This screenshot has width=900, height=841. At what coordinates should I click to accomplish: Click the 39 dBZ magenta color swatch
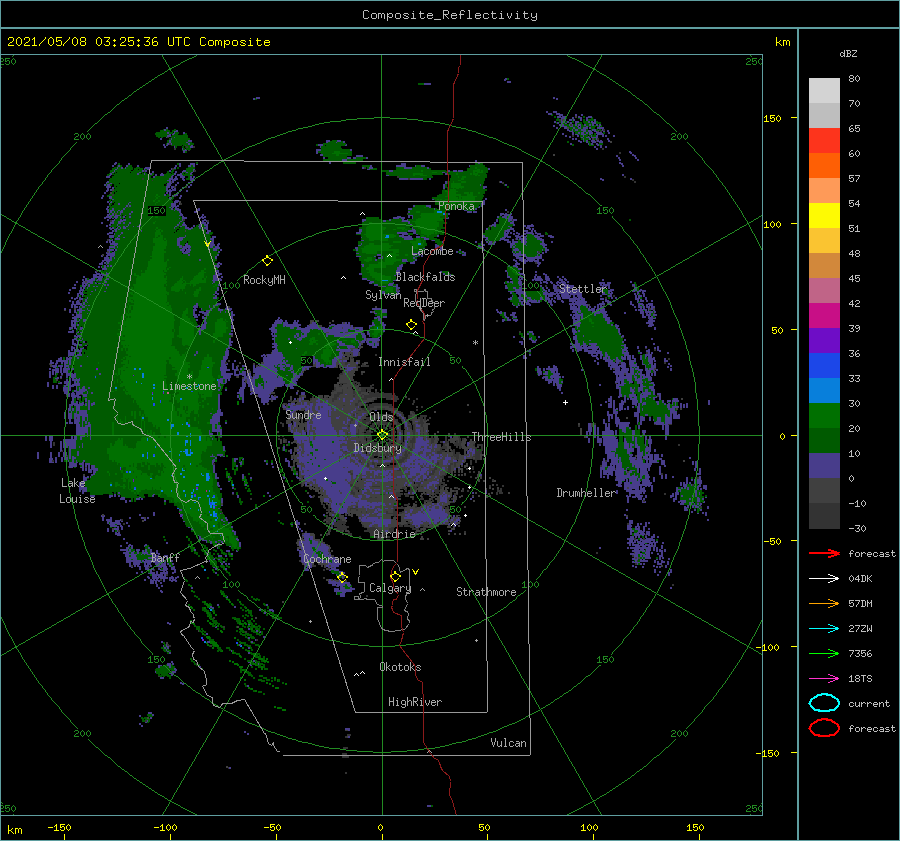tap(824, 315)
